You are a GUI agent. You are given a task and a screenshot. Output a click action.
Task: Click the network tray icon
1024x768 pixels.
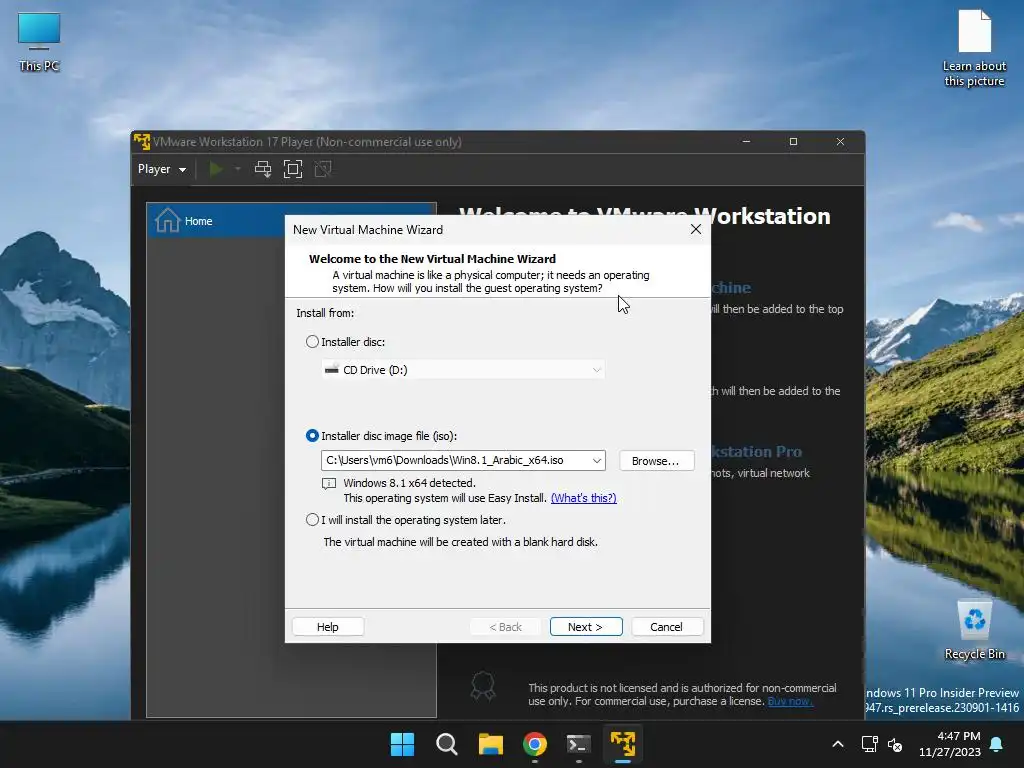coord(869,744)
